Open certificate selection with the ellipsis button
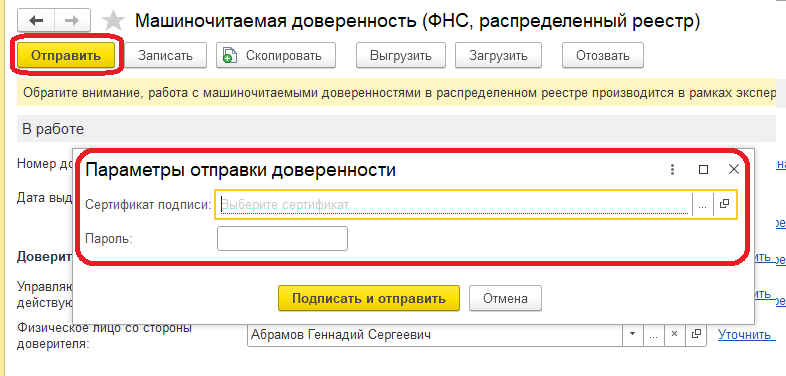 click(x=702, y=205)
